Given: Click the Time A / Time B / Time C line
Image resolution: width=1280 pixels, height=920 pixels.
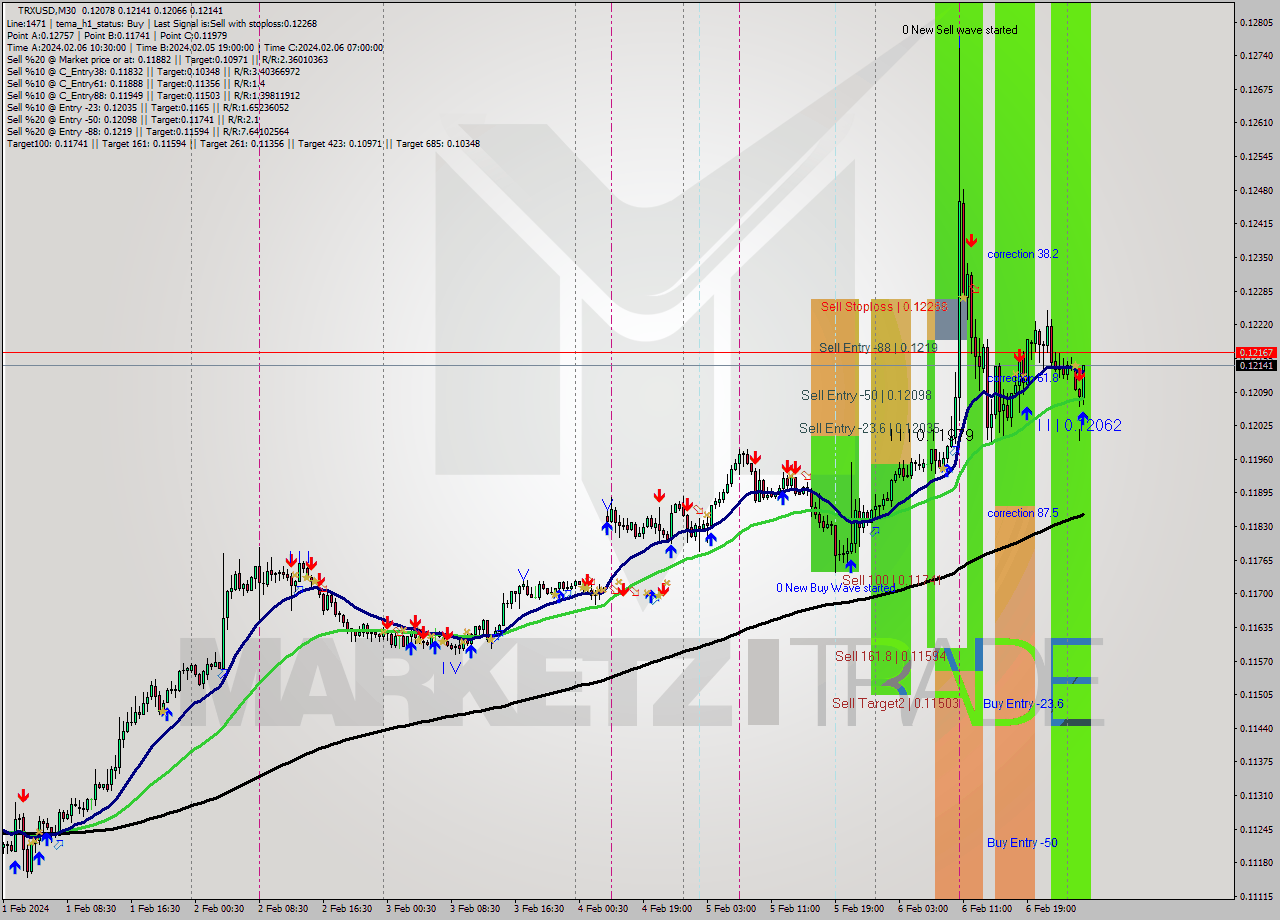Looking at the screenshot, I should click(195, 47).
